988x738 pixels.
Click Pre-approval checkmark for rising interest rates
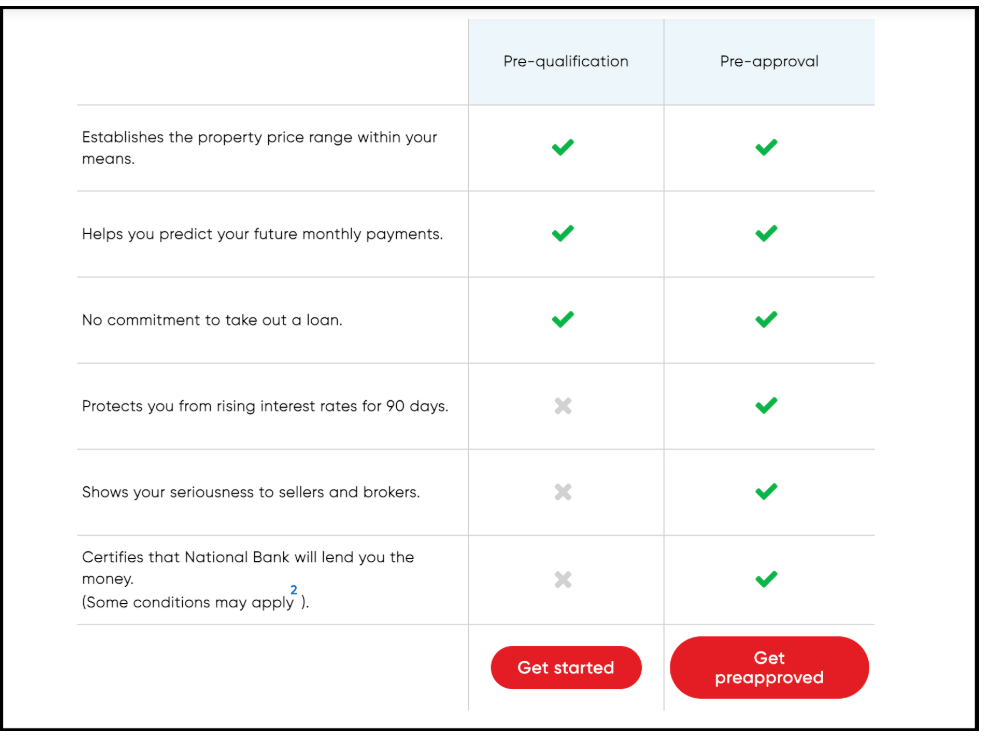coord(766,406)
